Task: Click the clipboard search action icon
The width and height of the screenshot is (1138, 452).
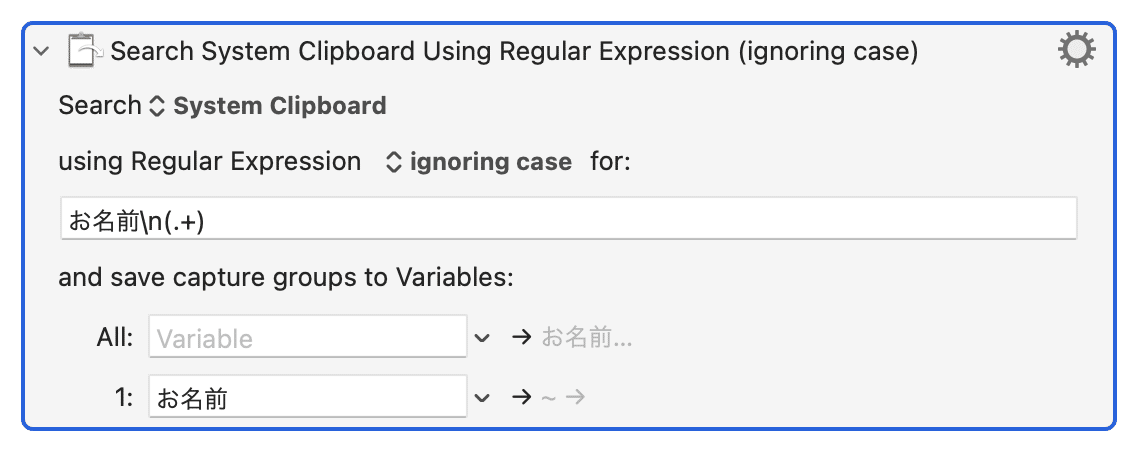Action: click(x=84, y=50)
